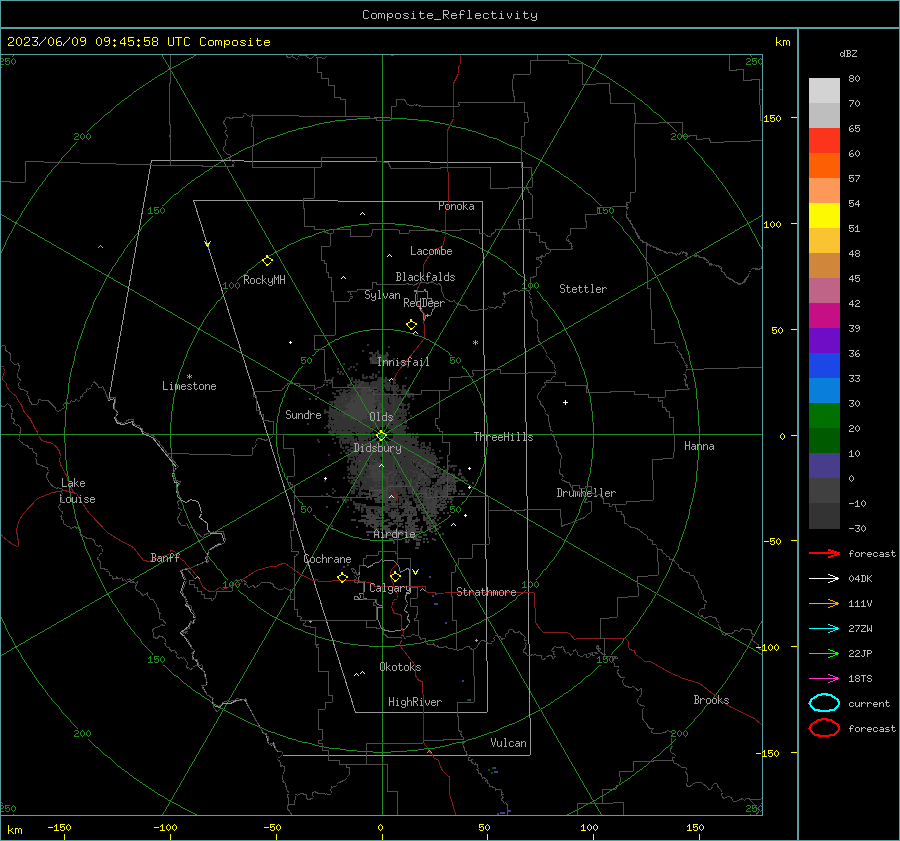Click the 65 dBZ red swatch
900x841 pixels.
824,140
